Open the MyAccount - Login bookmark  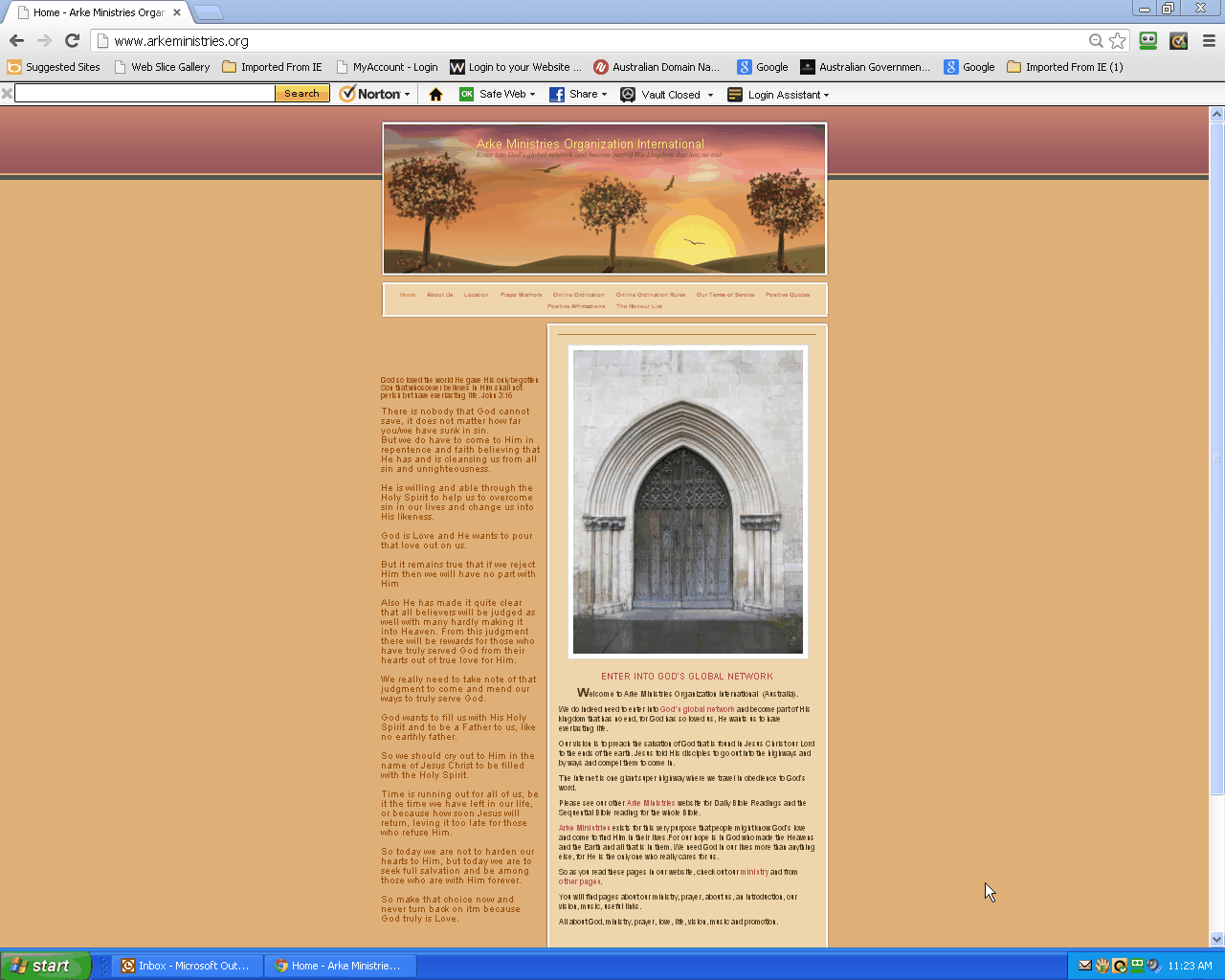click(x=387, y=67)
